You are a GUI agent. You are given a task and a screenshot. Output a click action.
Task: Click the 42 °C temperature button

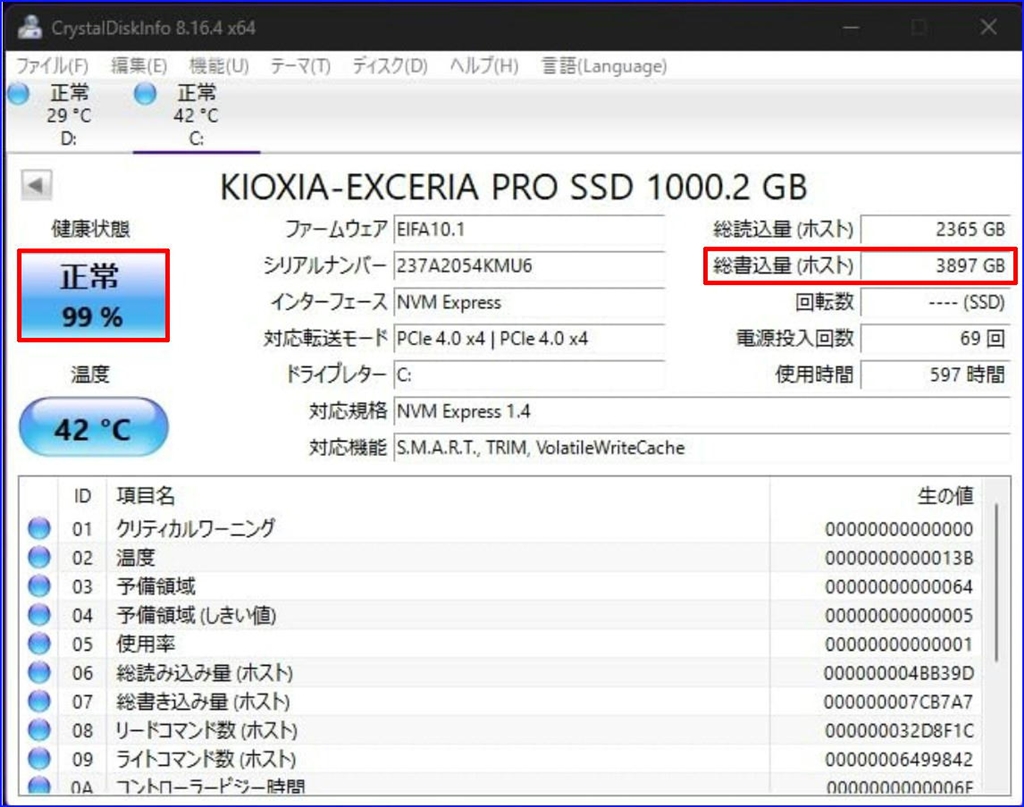[93, 427]
